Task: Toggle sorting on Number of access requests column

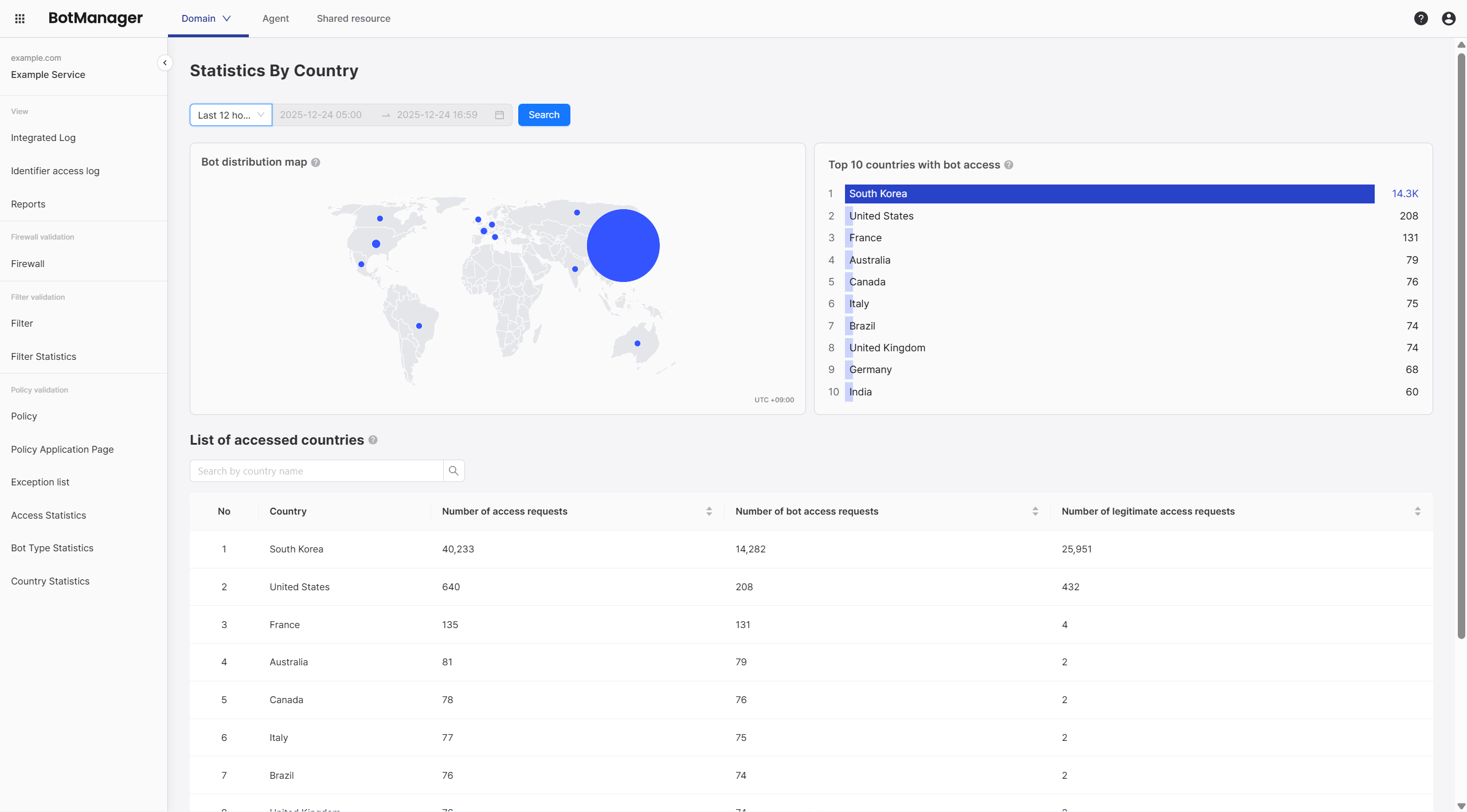Action: [x=709, y=511]
